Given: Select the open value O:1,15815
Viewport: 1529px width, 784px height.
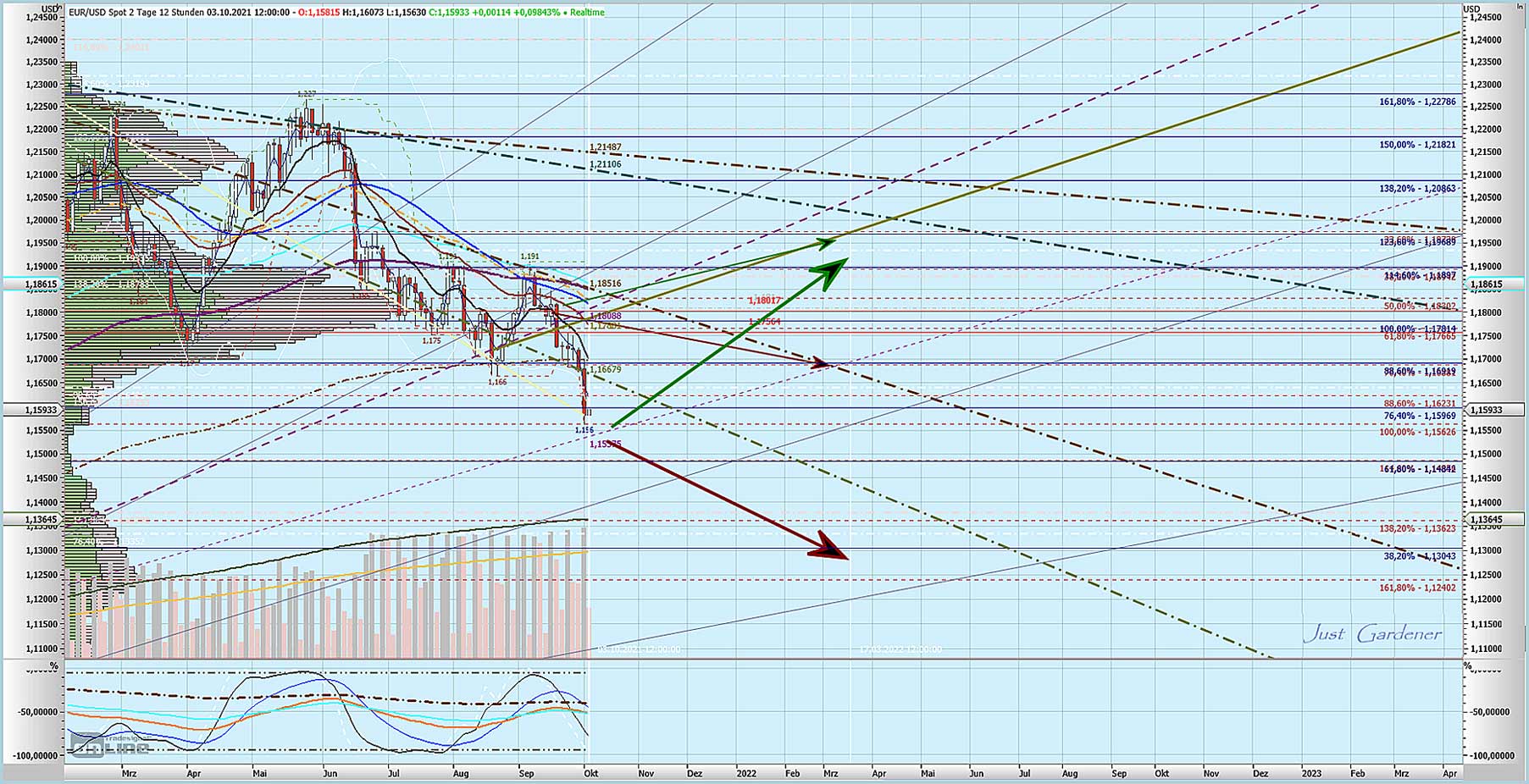Looking at the screenshot, I should (x=321, y=13).
